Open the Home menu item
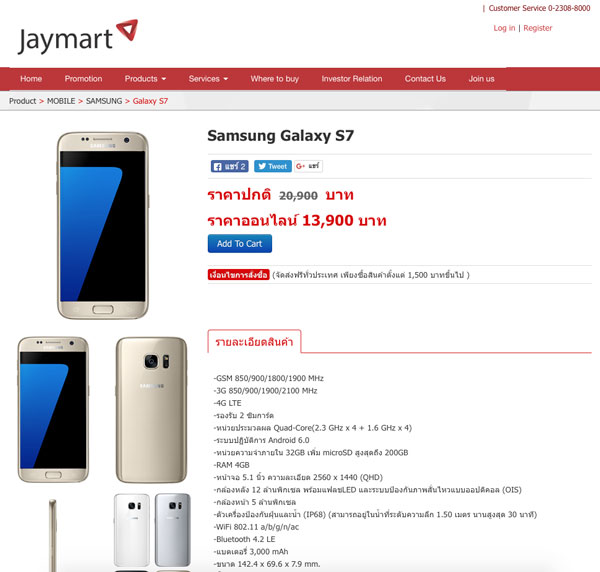The width and height of the screenshot is (600, 572). 31,79
